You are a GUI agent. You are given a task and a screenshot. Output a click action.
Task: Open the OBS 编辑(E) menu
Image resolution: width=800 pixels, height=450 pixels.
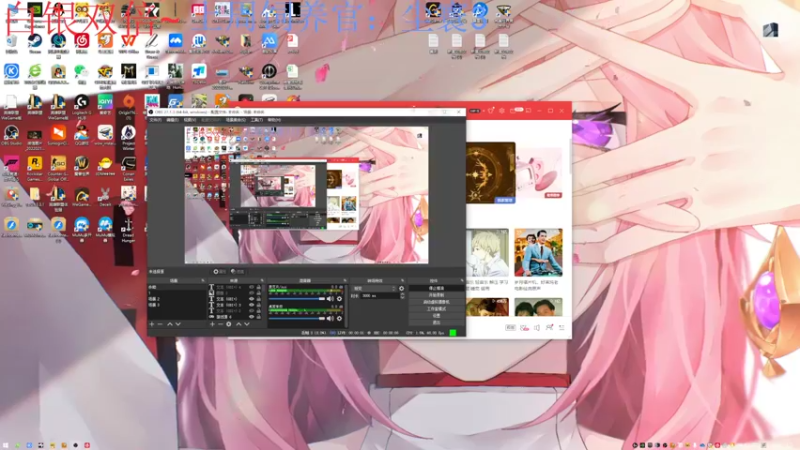(173, 120)
